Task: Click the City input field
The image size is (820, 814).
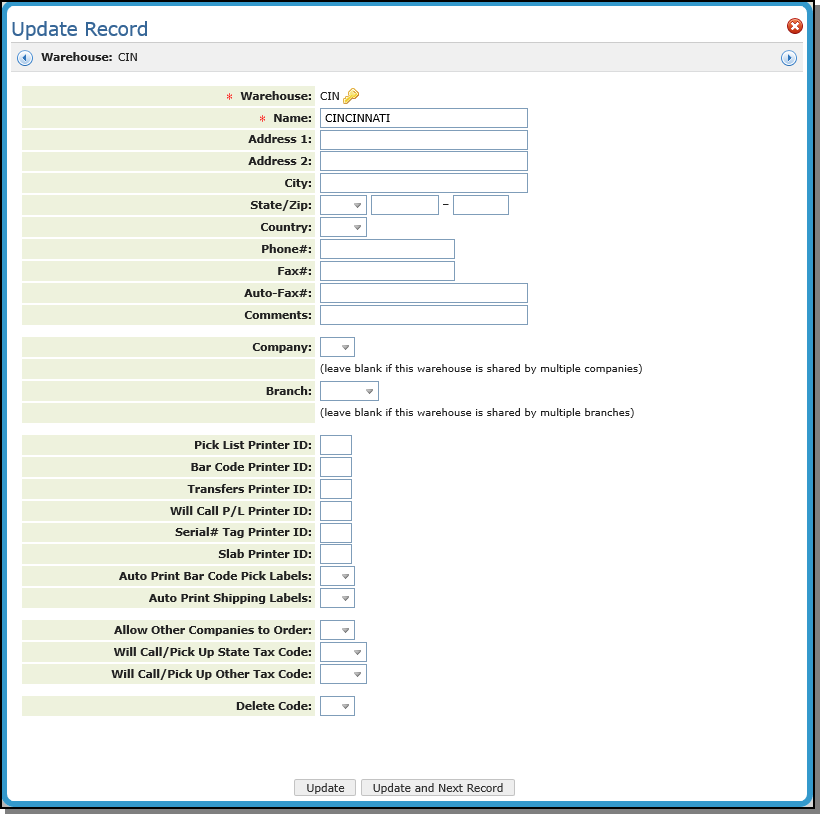Action: [x=423, y=183]
